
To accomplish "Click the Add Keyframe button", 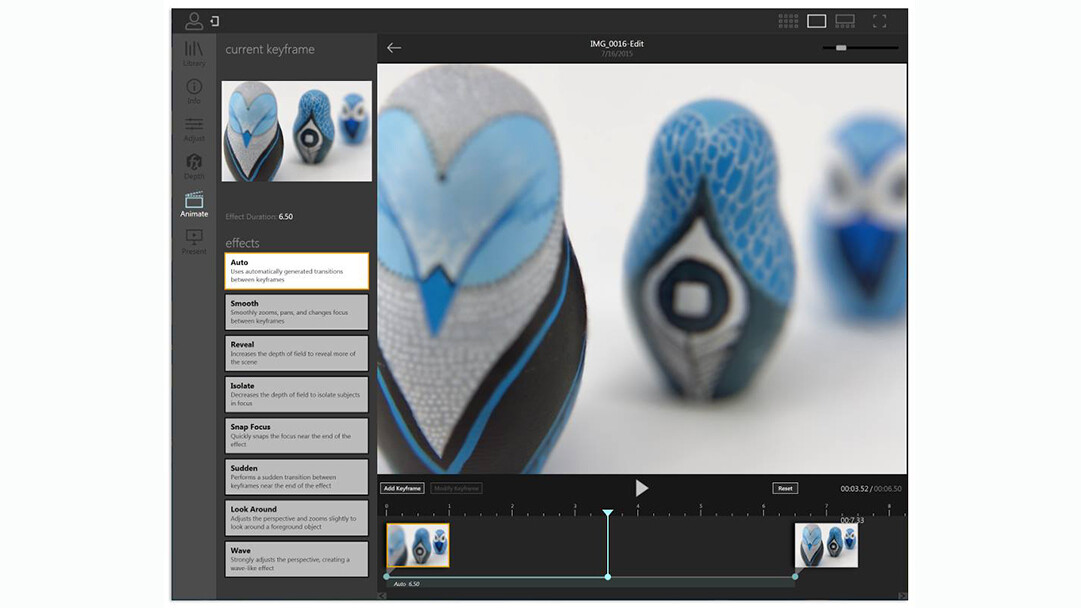I will coord(402,488).
